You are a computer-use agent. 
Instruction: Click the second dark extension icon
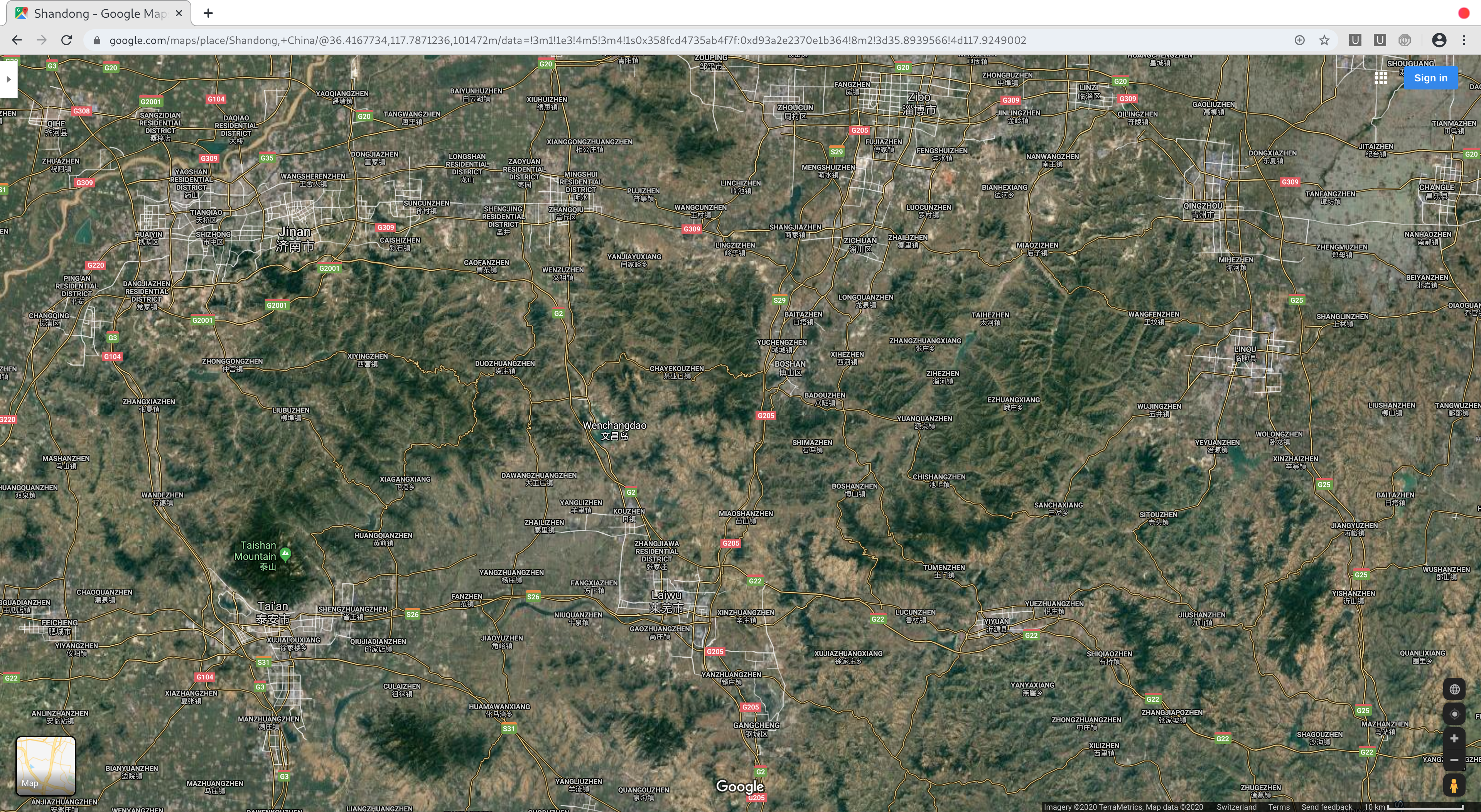tap(1379, 40)
